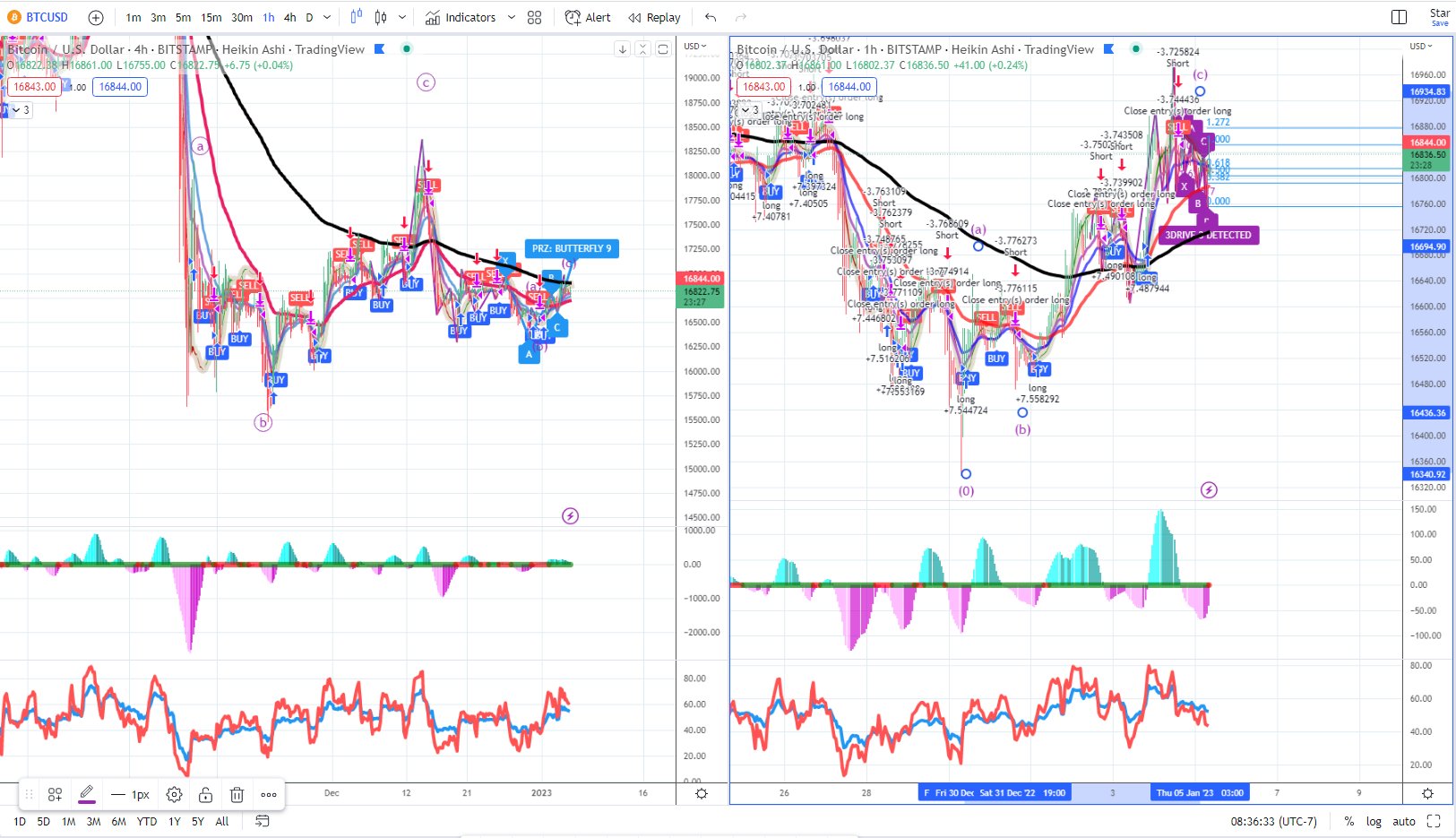Expand the chart type dropdown arrow
Viewport: 1456px width, 838px height.
tap(402, 17)
